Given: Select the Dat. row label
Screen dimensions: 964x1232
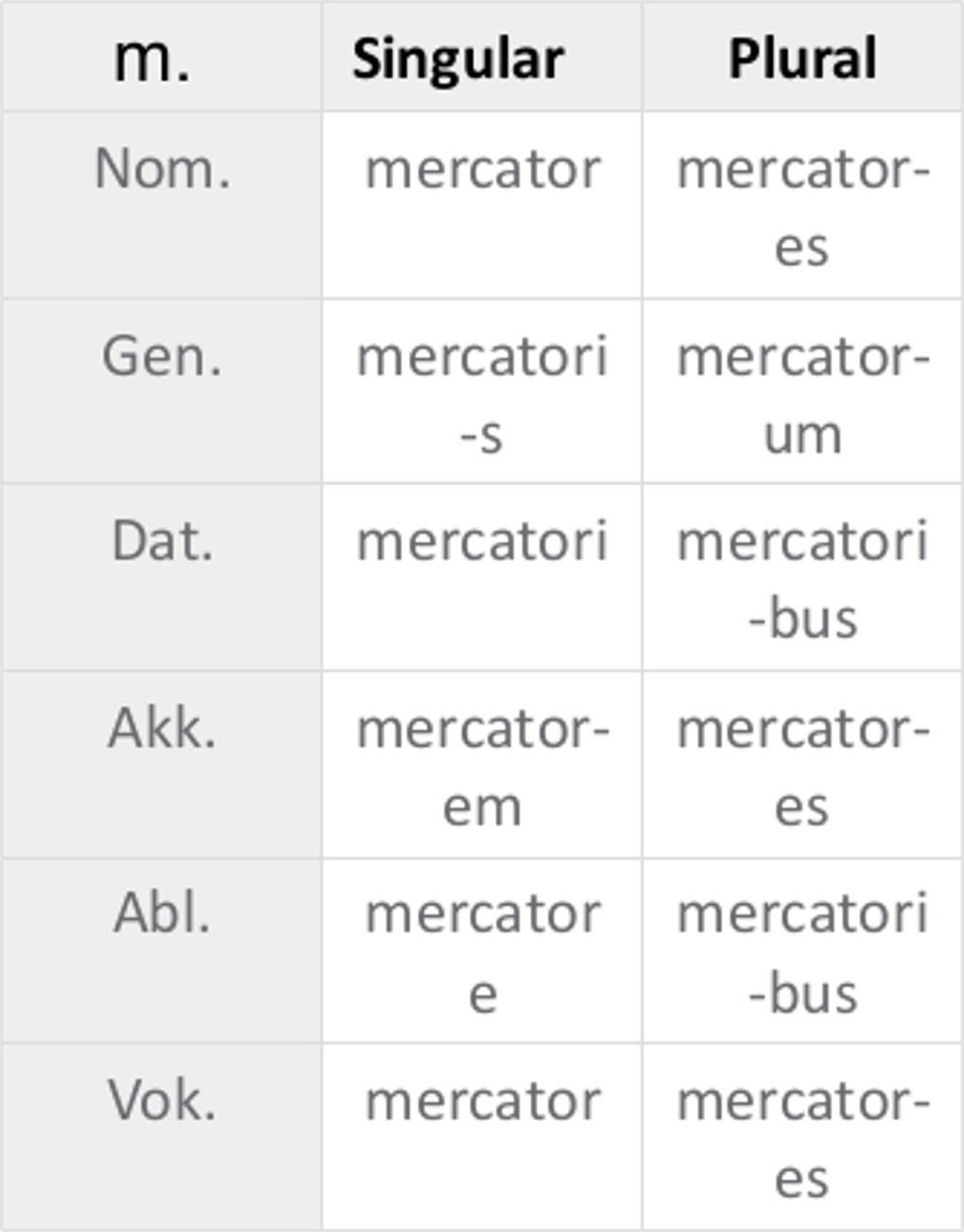Looking at the screenshot, I should (x=163, y=542).
